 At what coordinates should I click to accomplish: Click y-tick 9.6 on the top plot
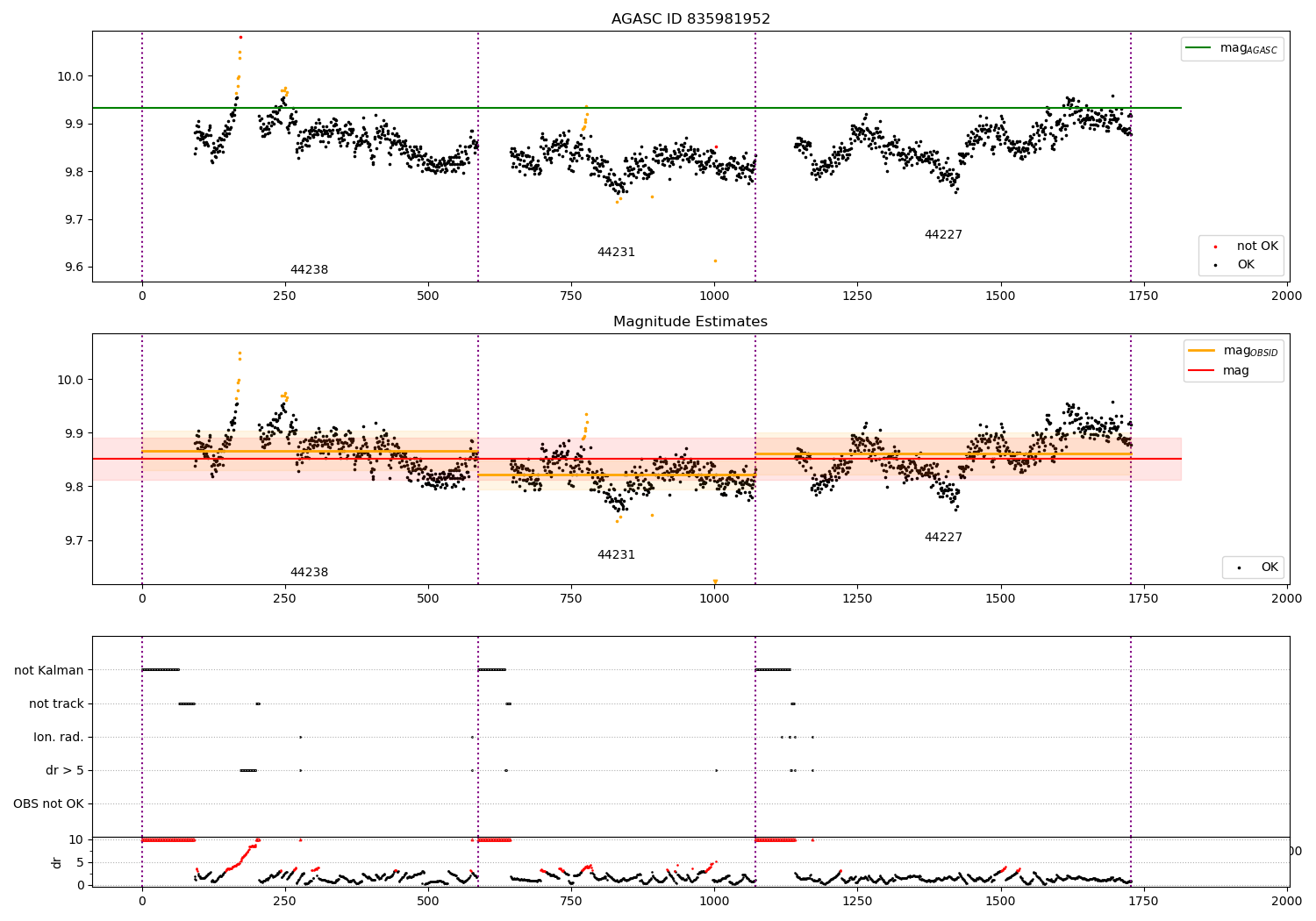click(72, 268)
